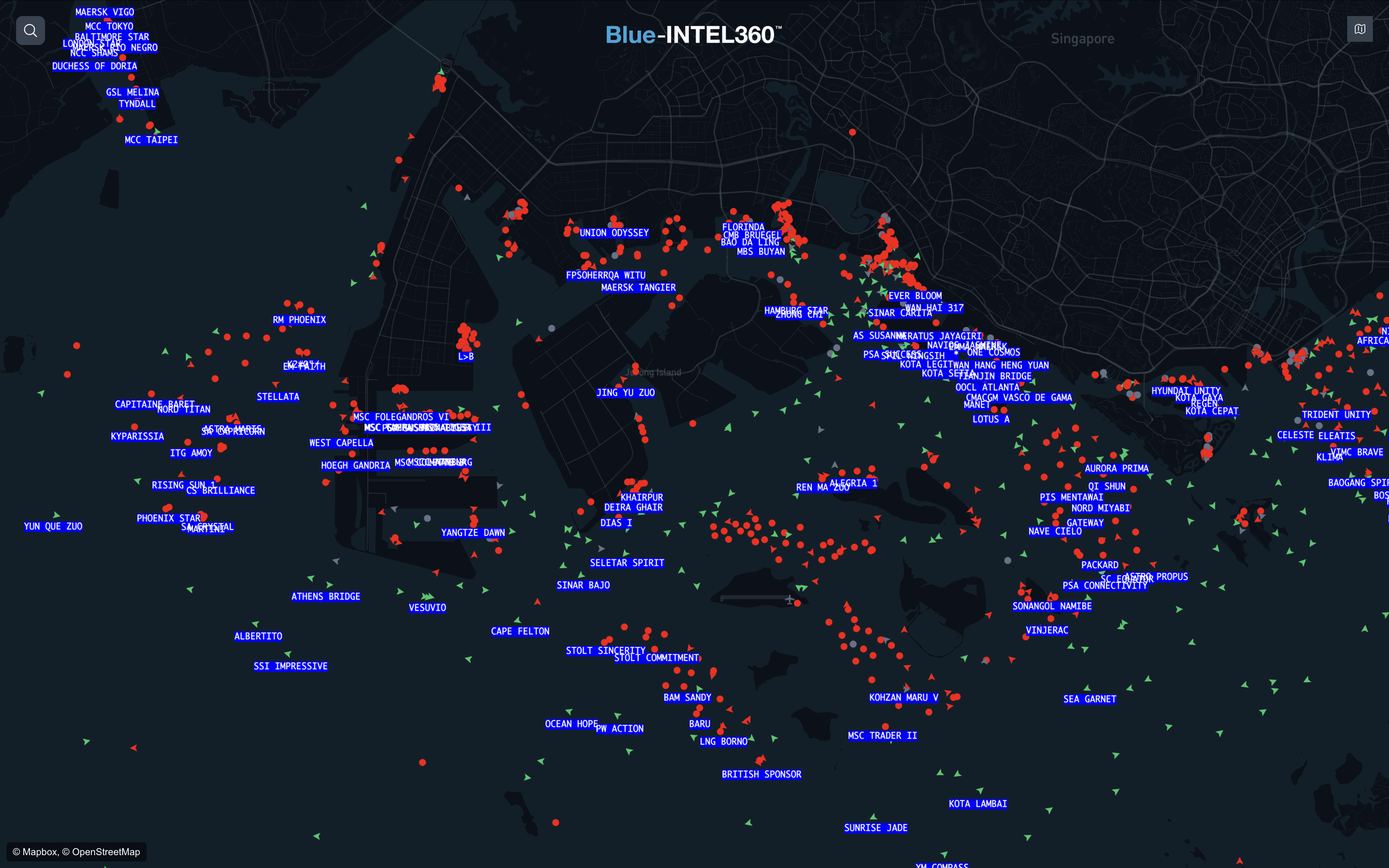Click the UNION ODYSSEY ship label
This screenshot has height=868, width=1389.
click(614, 233)
